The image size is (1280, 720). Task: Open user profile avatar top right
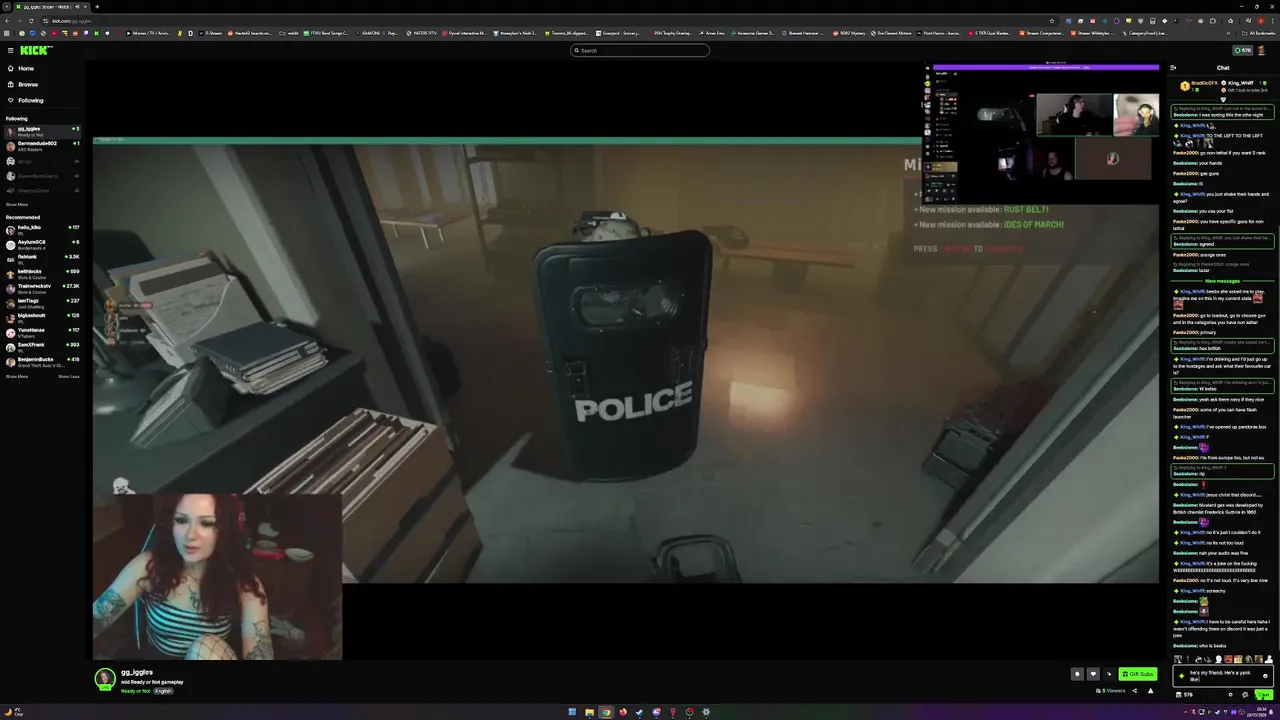point(1262,50)
